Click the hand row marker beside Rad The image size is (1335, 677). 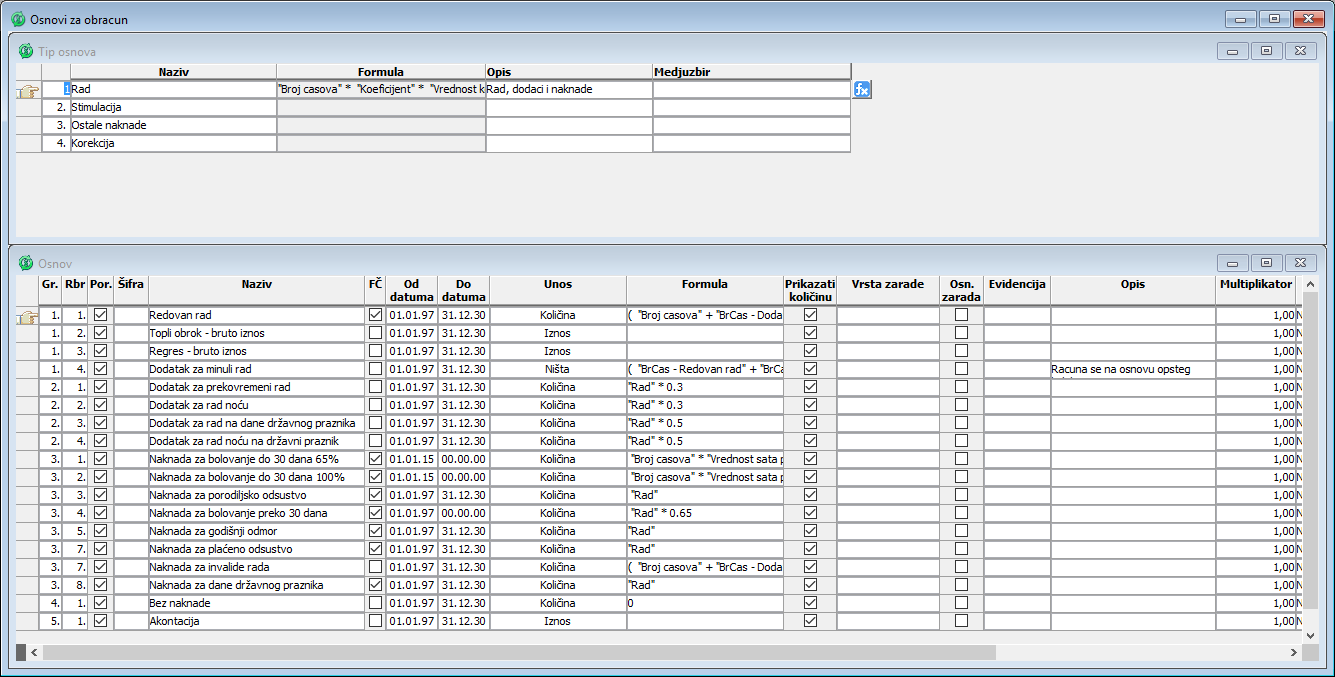point(28,91)
